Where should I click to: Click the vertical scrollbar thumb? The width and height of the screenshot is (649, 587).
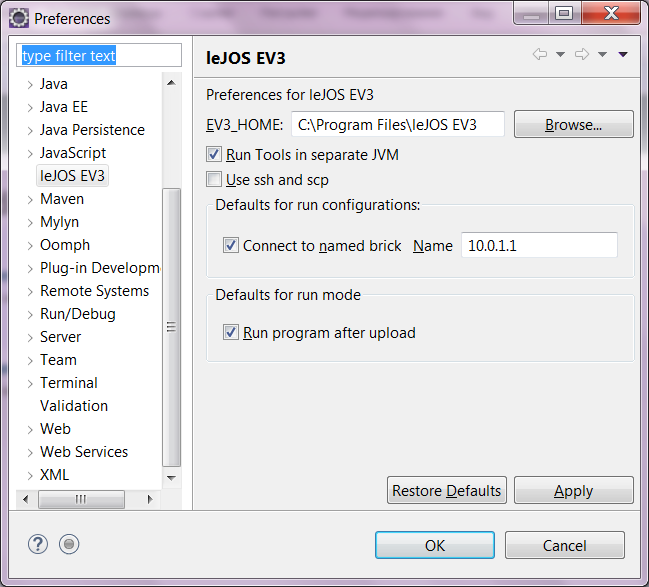pos(171,327)
